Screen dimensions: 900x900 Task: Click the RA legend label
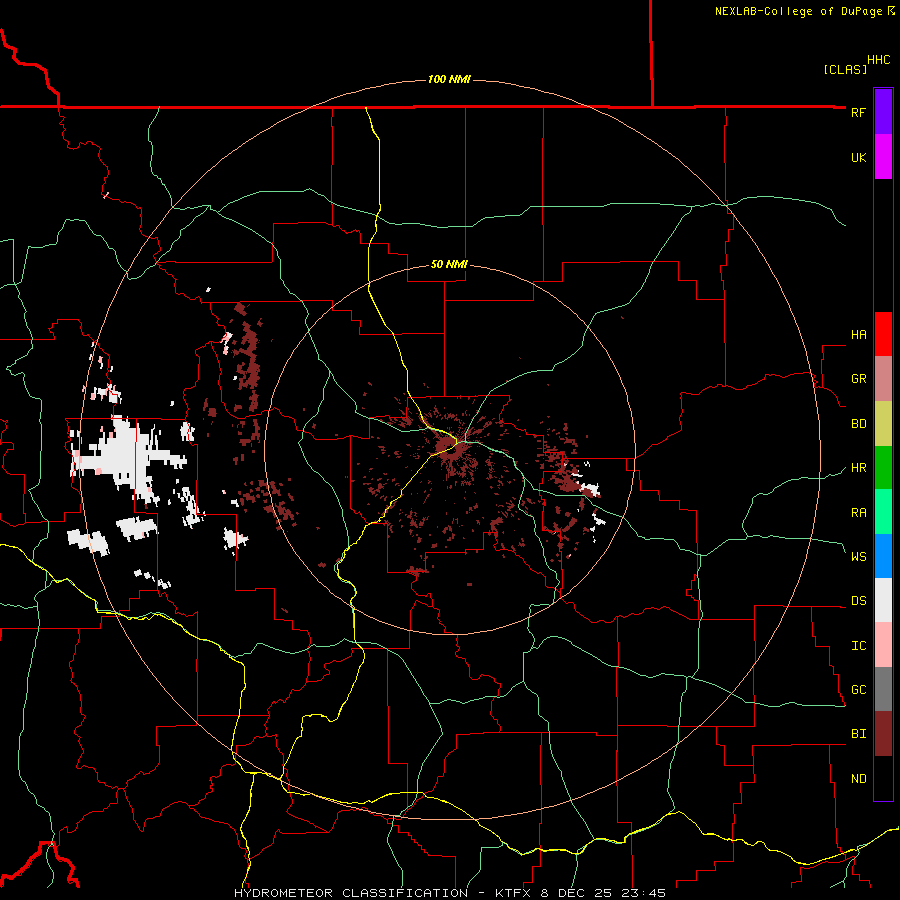tap(858, 512)
